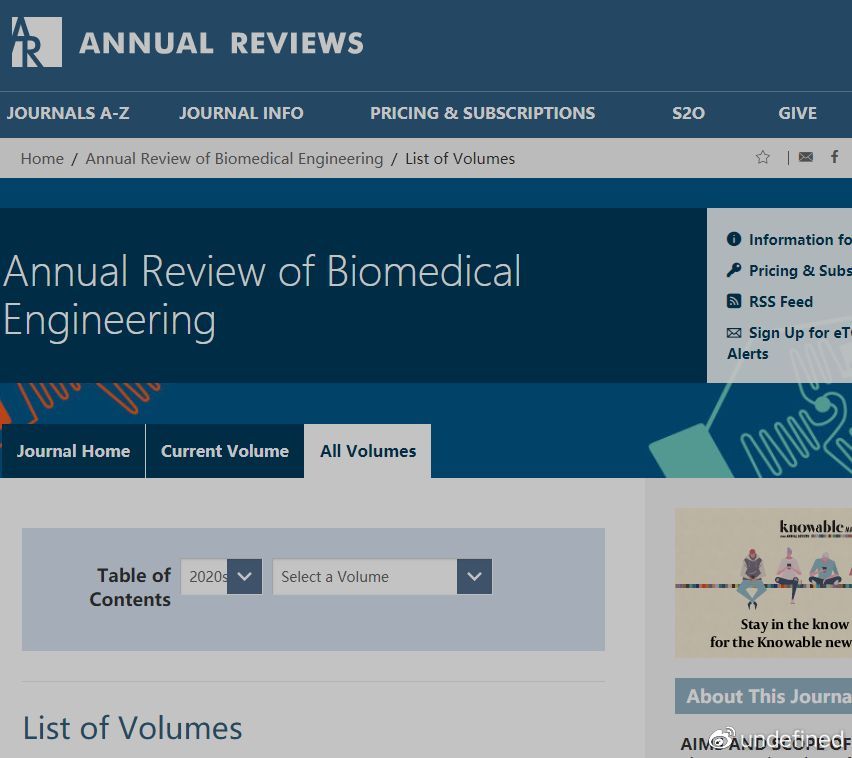Switch to the Current Volume tab
The width and height of the screenshot is (852, 758).
(225, 451)
